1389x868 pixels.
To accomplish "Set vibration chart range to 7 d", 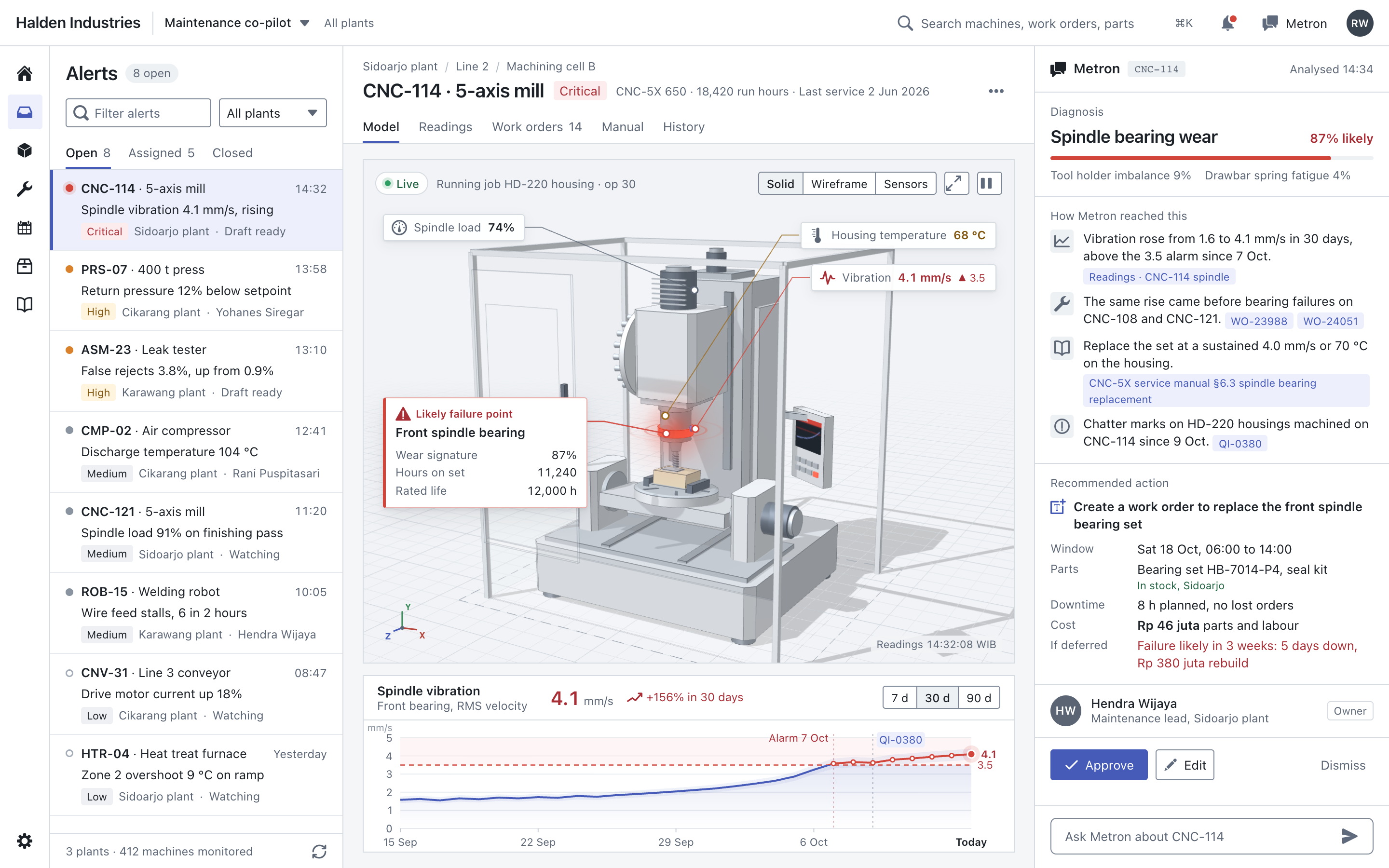I will point(899,697).
